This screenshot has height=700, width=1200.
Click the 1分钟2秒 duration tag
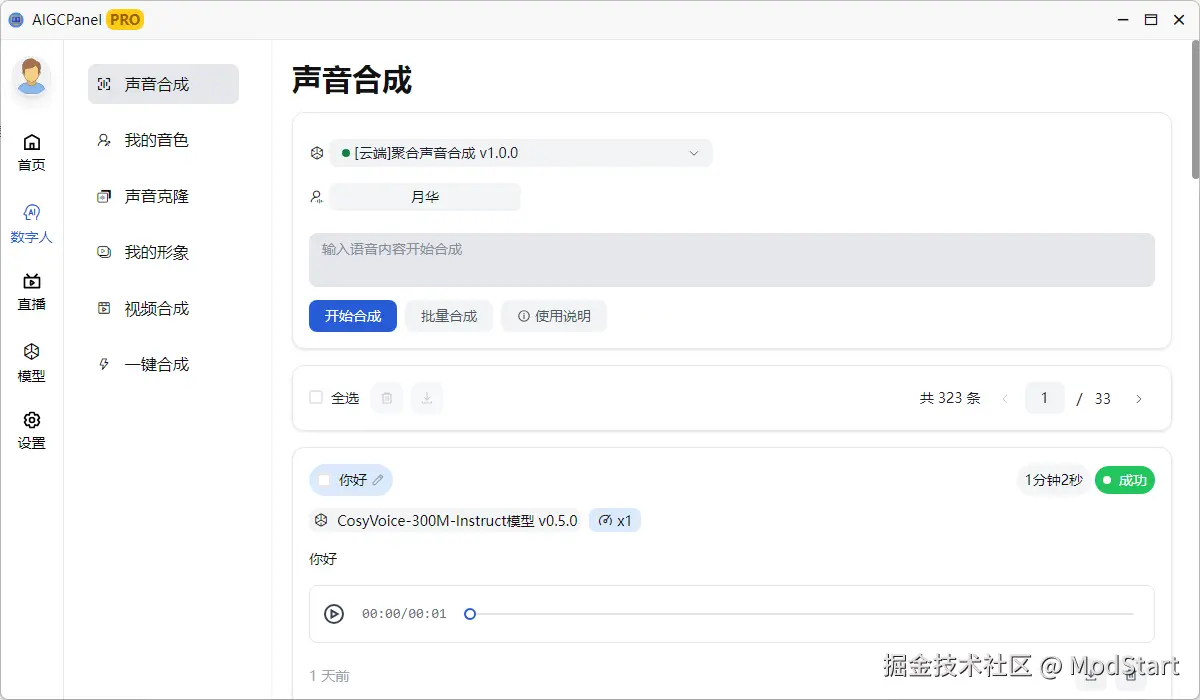pyautogui.click(x=1054, y=480)
